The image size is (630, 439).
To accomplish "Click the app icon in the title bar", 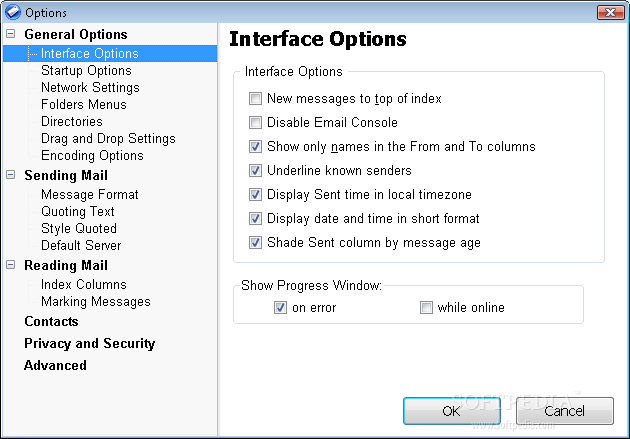I will [12, 12].
